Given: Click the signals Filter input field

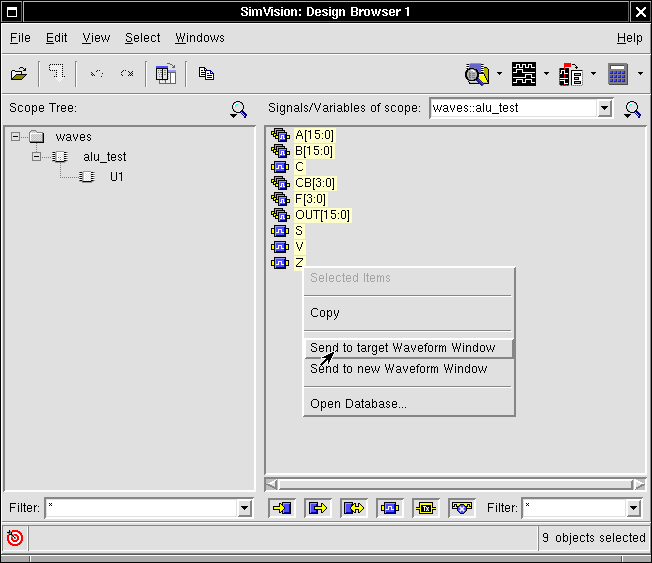Looking at the screenshot, I should click(574, 508).
